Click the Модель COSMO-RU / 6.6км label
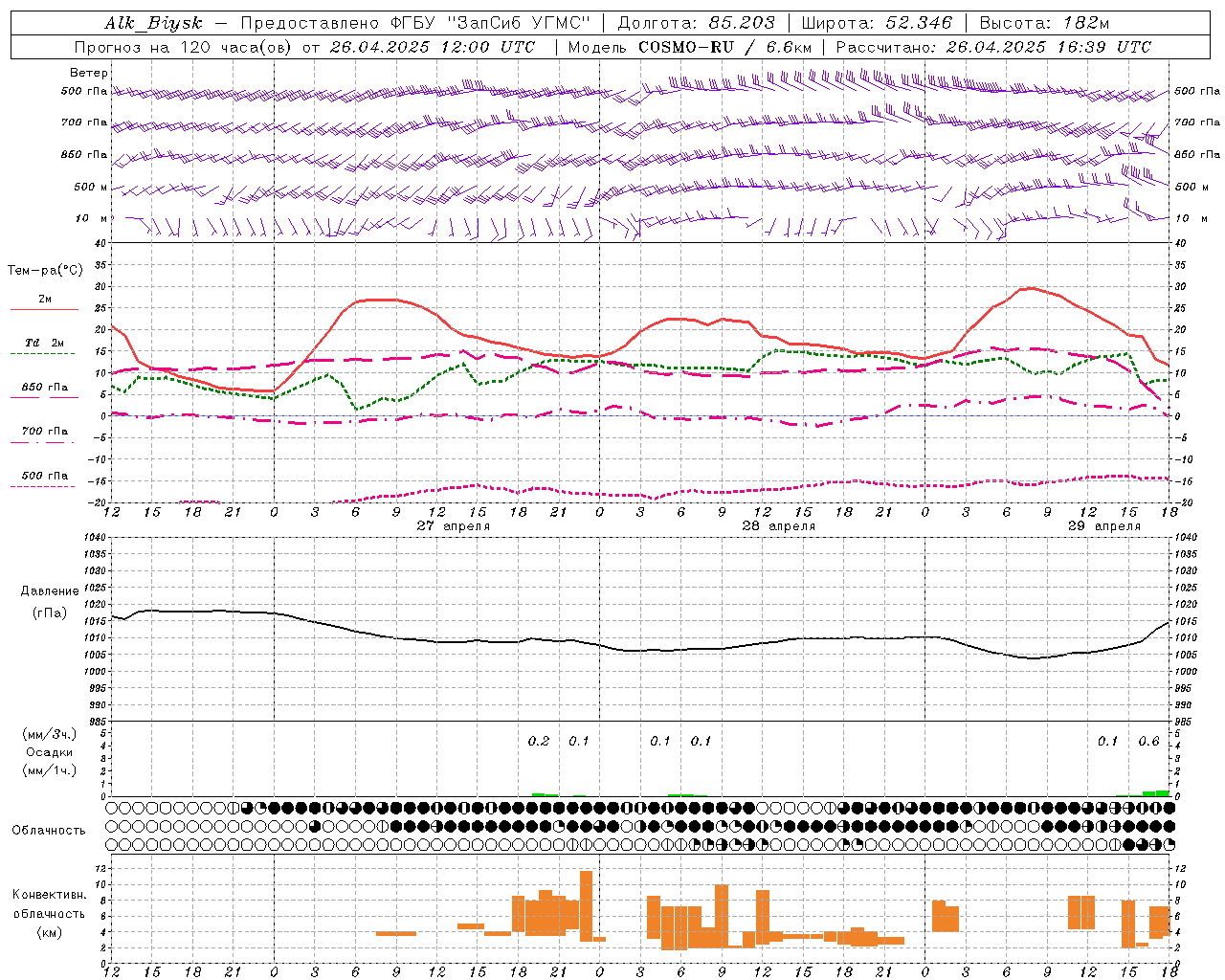Screen dimensions: 1225x980 point(690,47)
